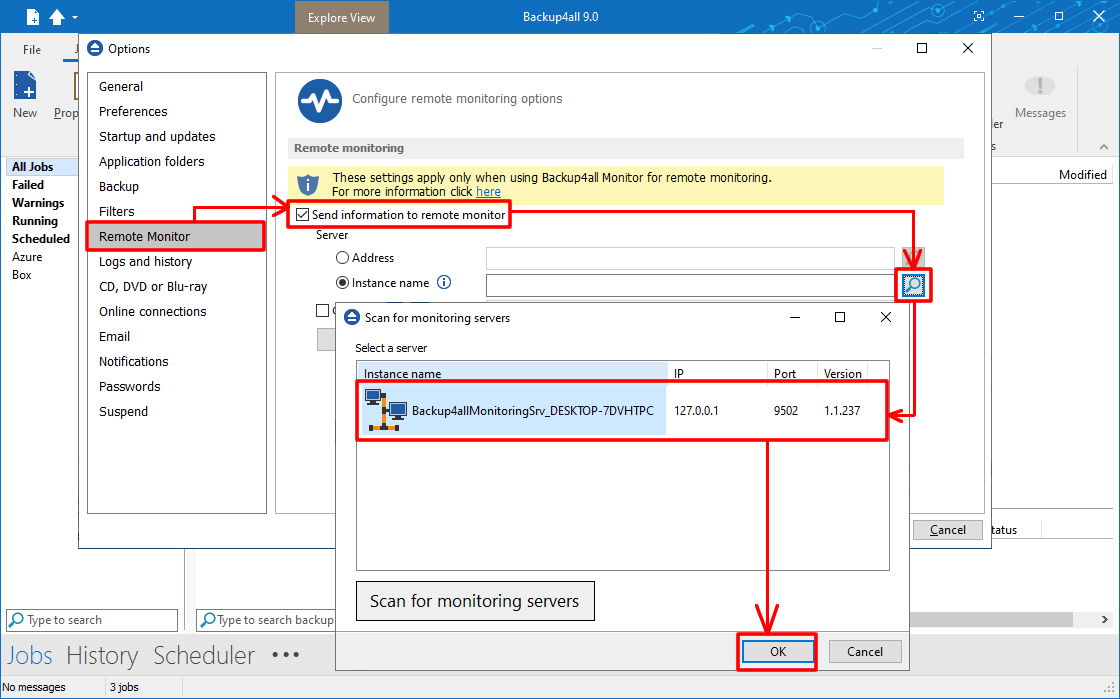Click Scan for monitoring servers button

(x=475, y=600)
